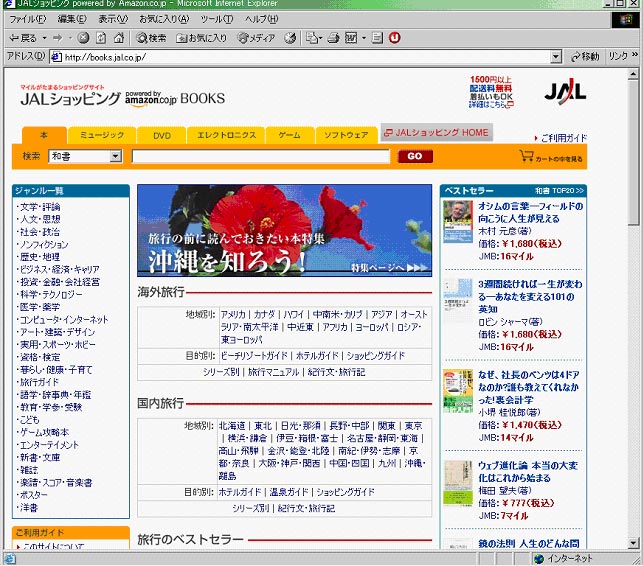The width and height of the screenshot is (643, 566).
Task: Open the 旅行ガイド genre link
Action: click(x=39, y=382)
